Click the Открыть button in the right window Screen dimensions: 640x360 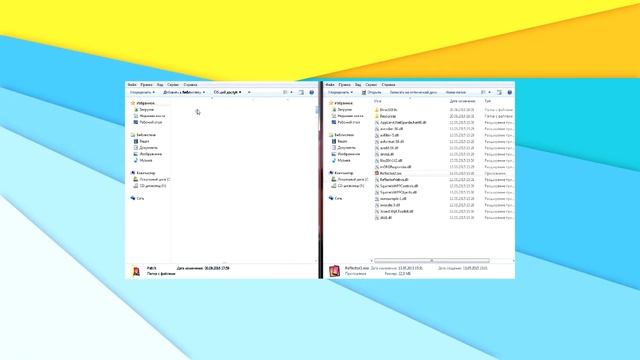pos(371,93)
